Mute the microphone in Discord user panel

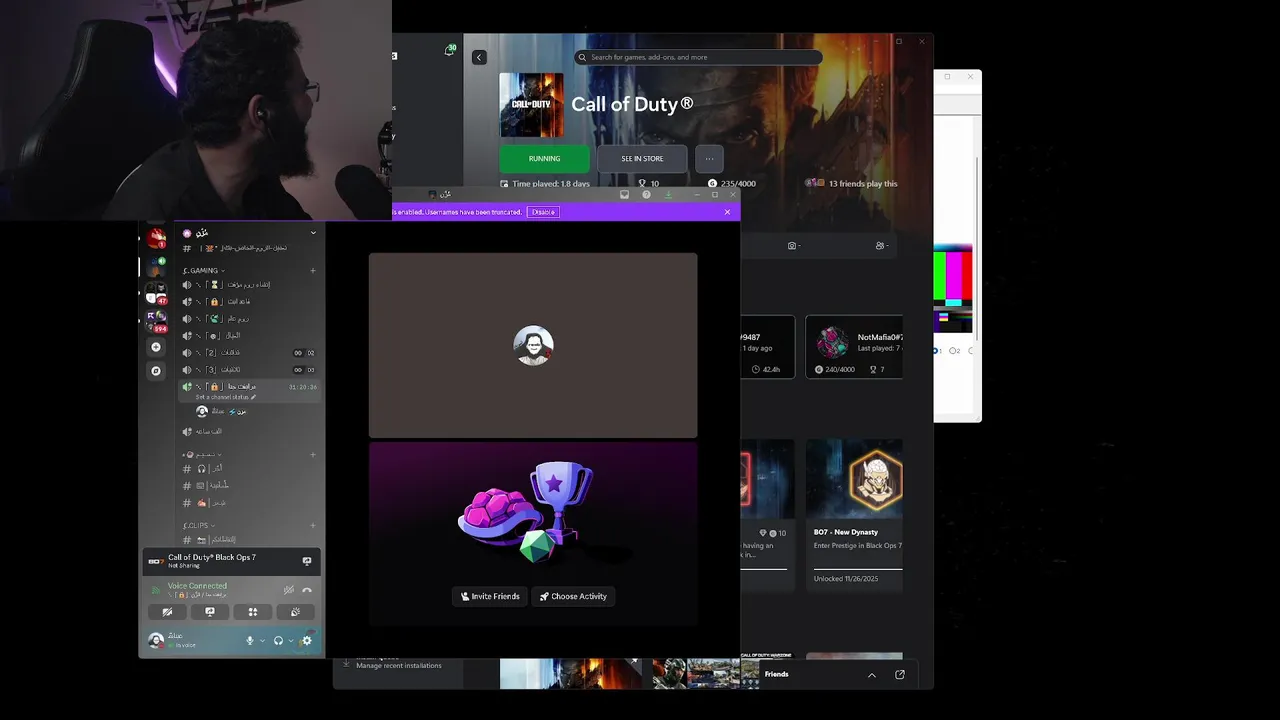click(250, 641)
